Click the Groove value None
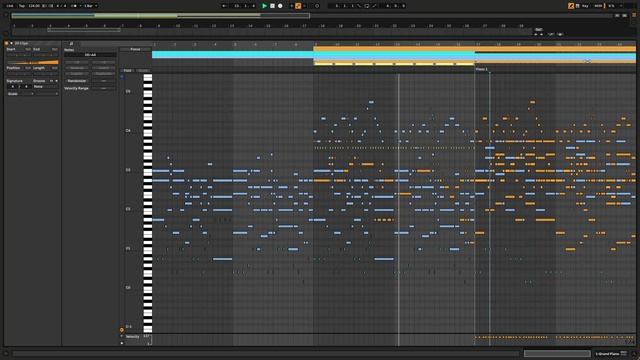 point(45,87)
